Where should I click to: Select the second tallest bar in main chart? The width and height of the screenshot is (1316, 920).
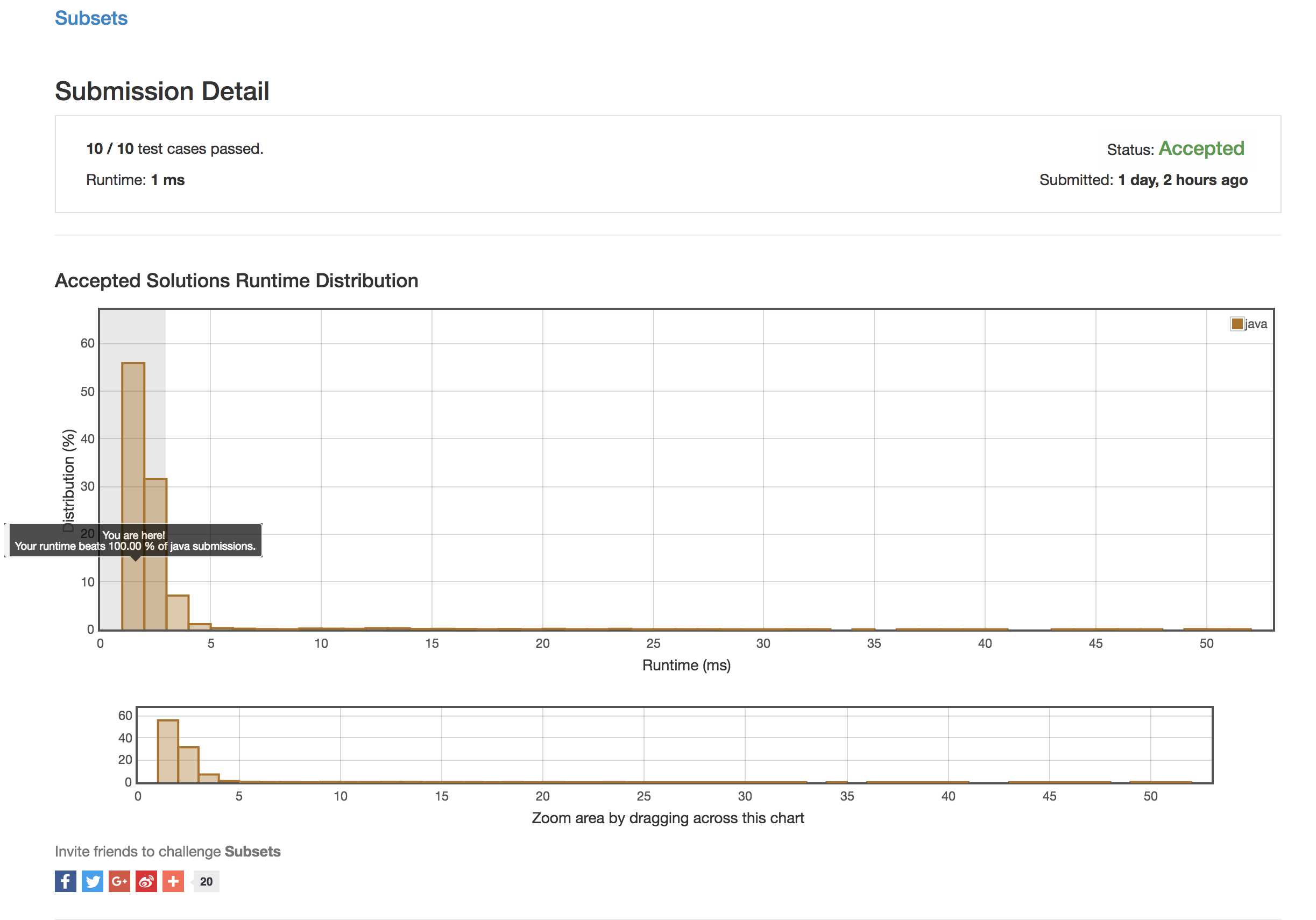click(x=155, y=554)
